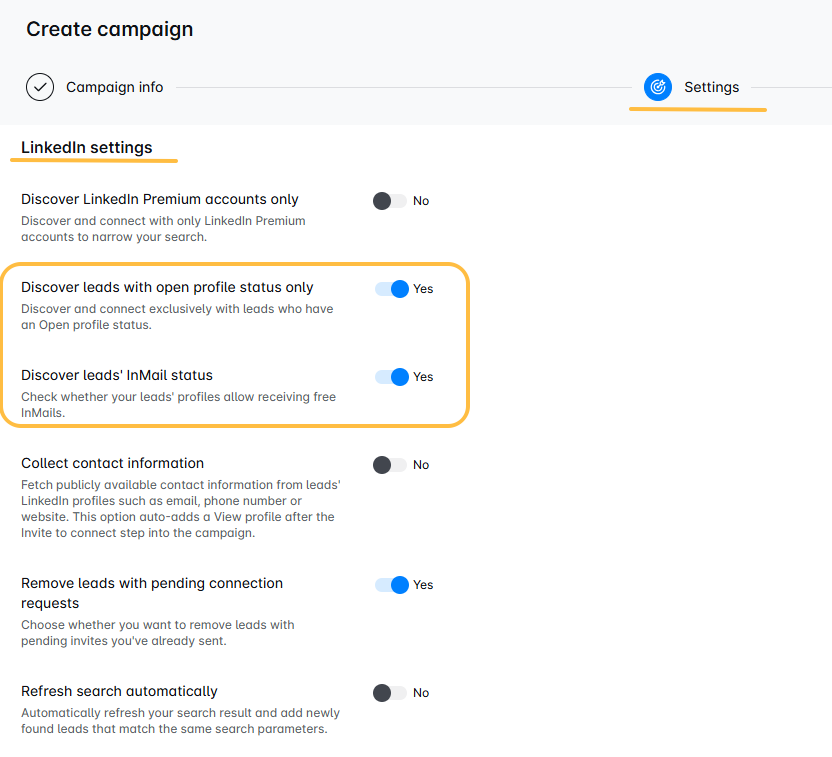
Task: Select the Settings step label
Action: (x=712, y=87)
